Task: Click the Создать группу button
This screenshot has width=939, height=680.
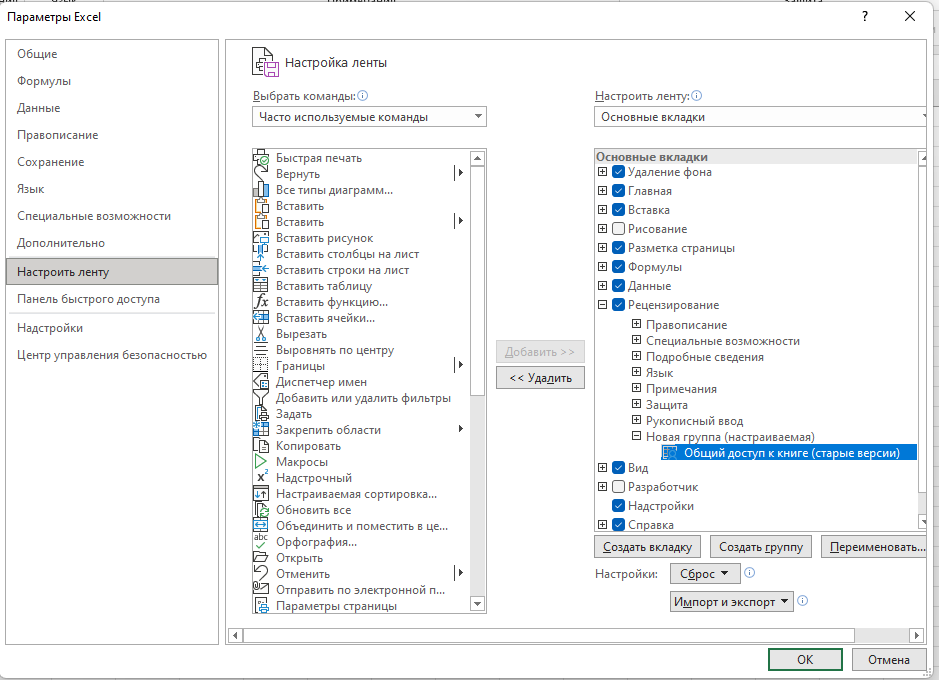Action: [x=761, y=547]
